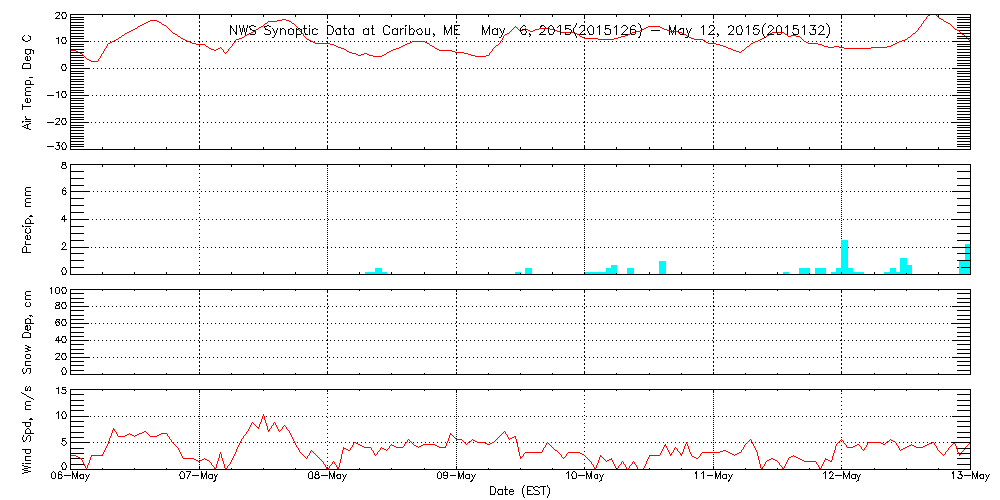Click the 'Wind Spd, m/s' axis label

28,427
